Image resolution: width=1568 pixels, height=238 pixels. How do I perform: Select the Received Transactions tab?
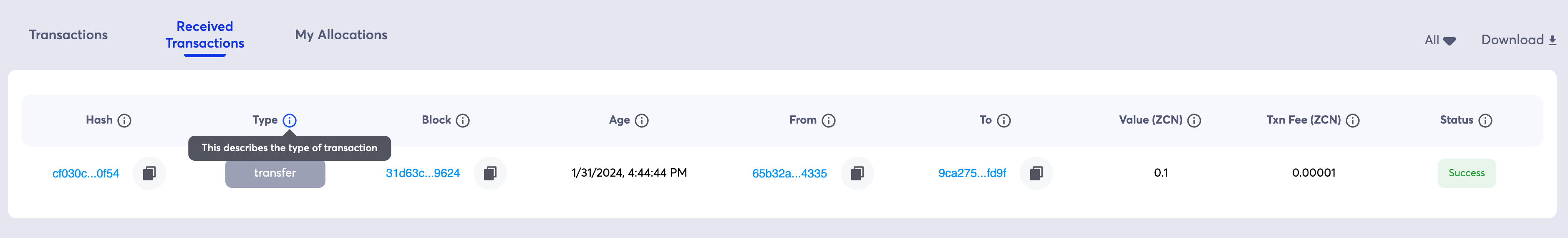coord(204,35)
